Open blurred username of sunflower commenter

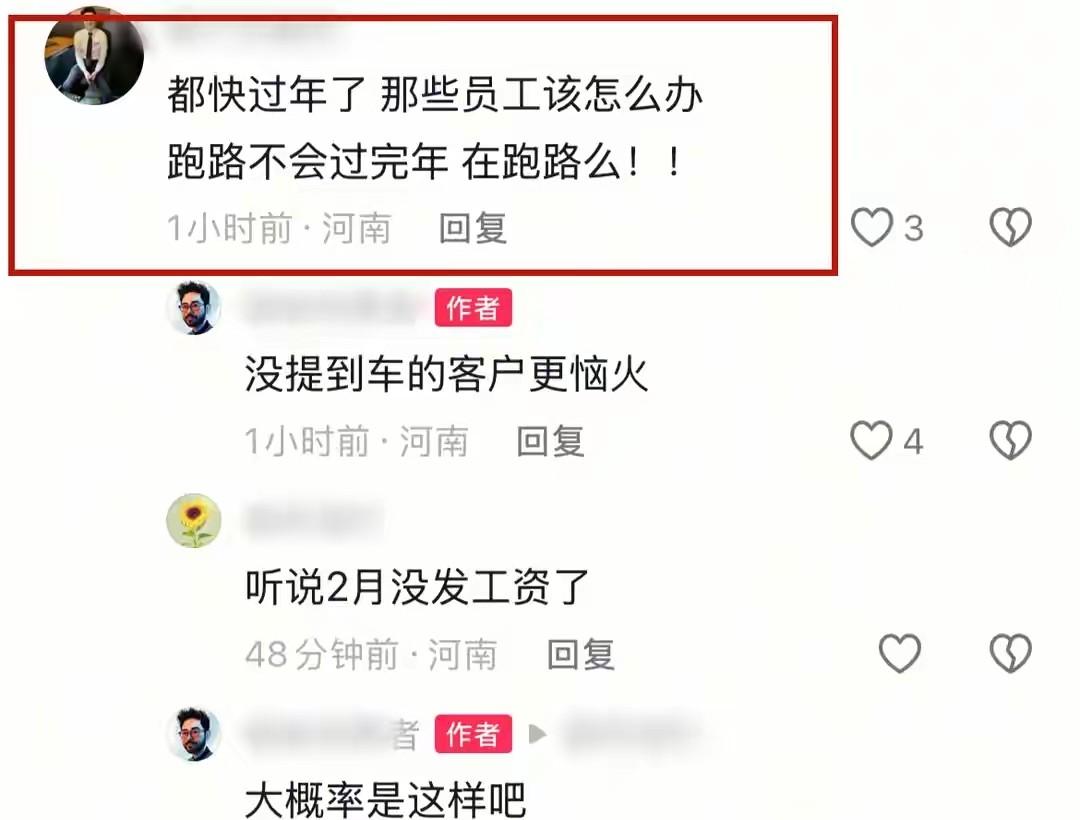313,521
